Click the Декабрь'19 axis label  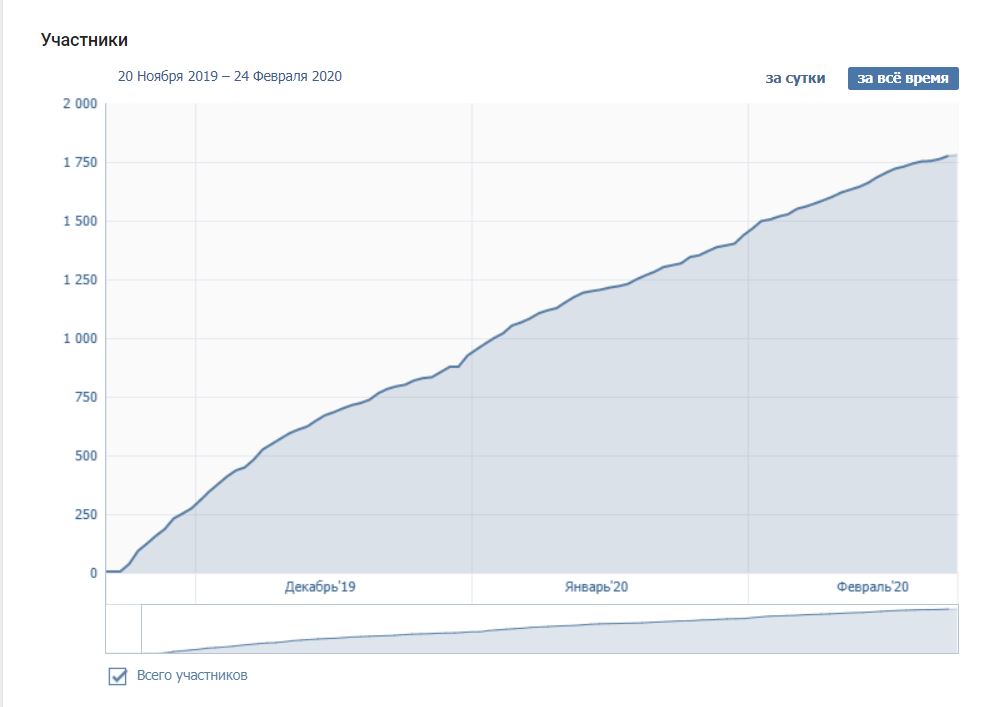[x=320, y=587]
